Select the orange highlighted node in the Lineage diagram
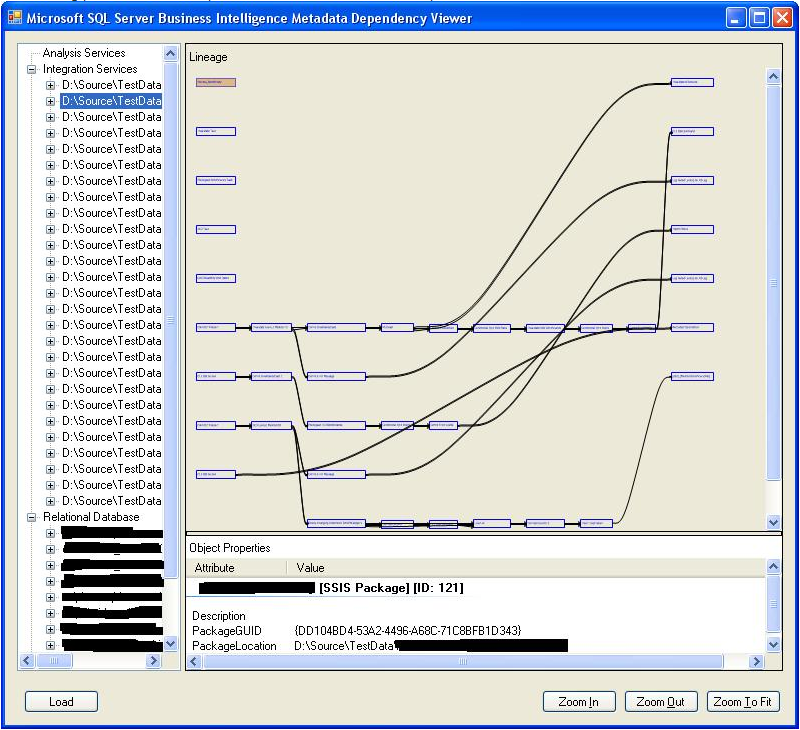Screen dimensions: 800x730 [216, 82]
